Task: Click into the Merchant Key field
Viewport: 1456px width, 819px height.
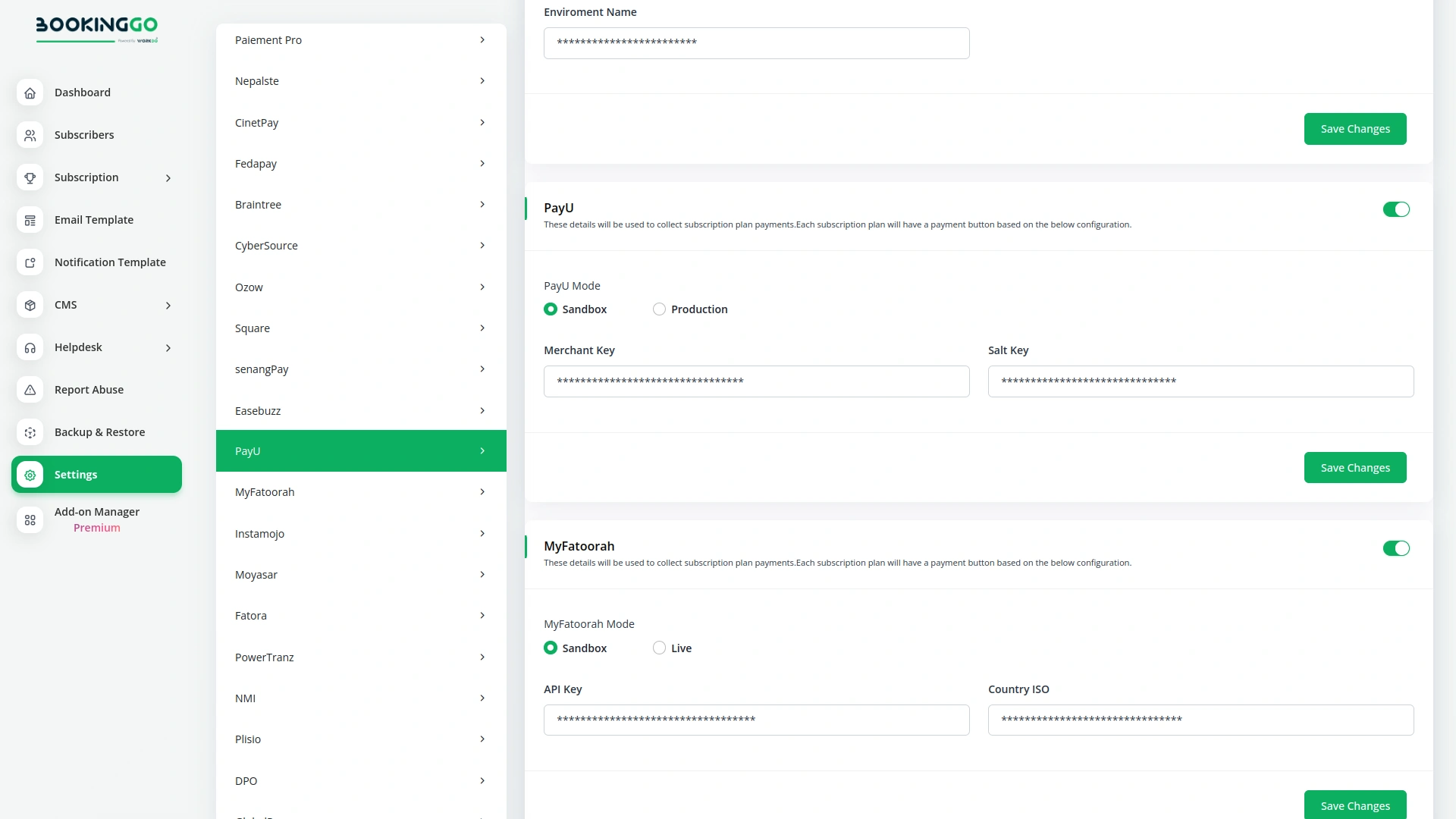Action: [x=756, y=381]
